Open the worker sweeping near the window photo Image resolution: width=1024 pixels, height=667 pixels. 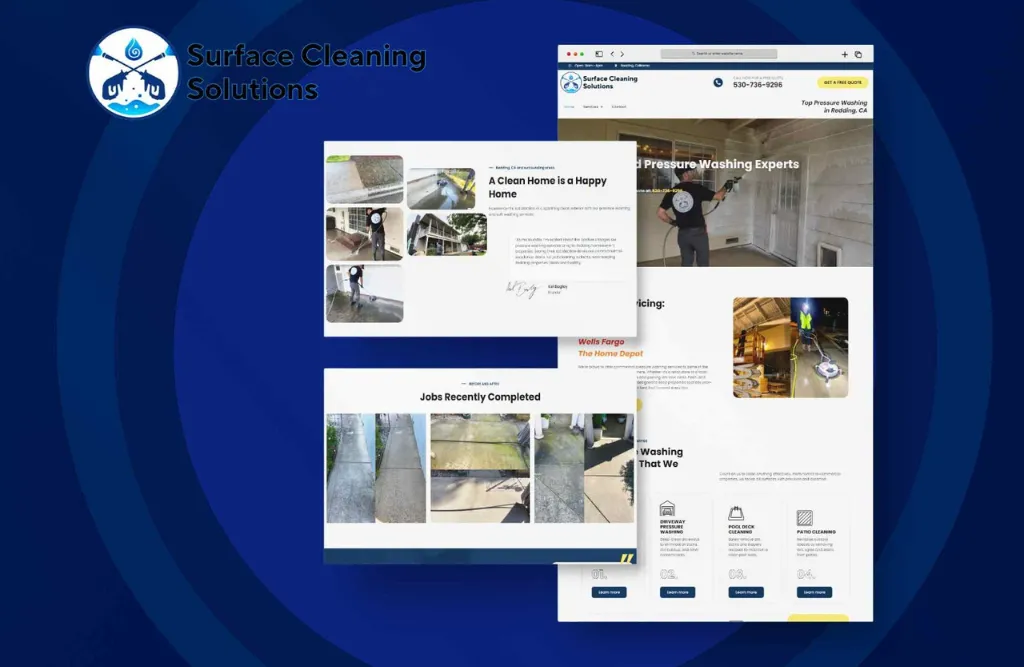(x=364, y=234)
